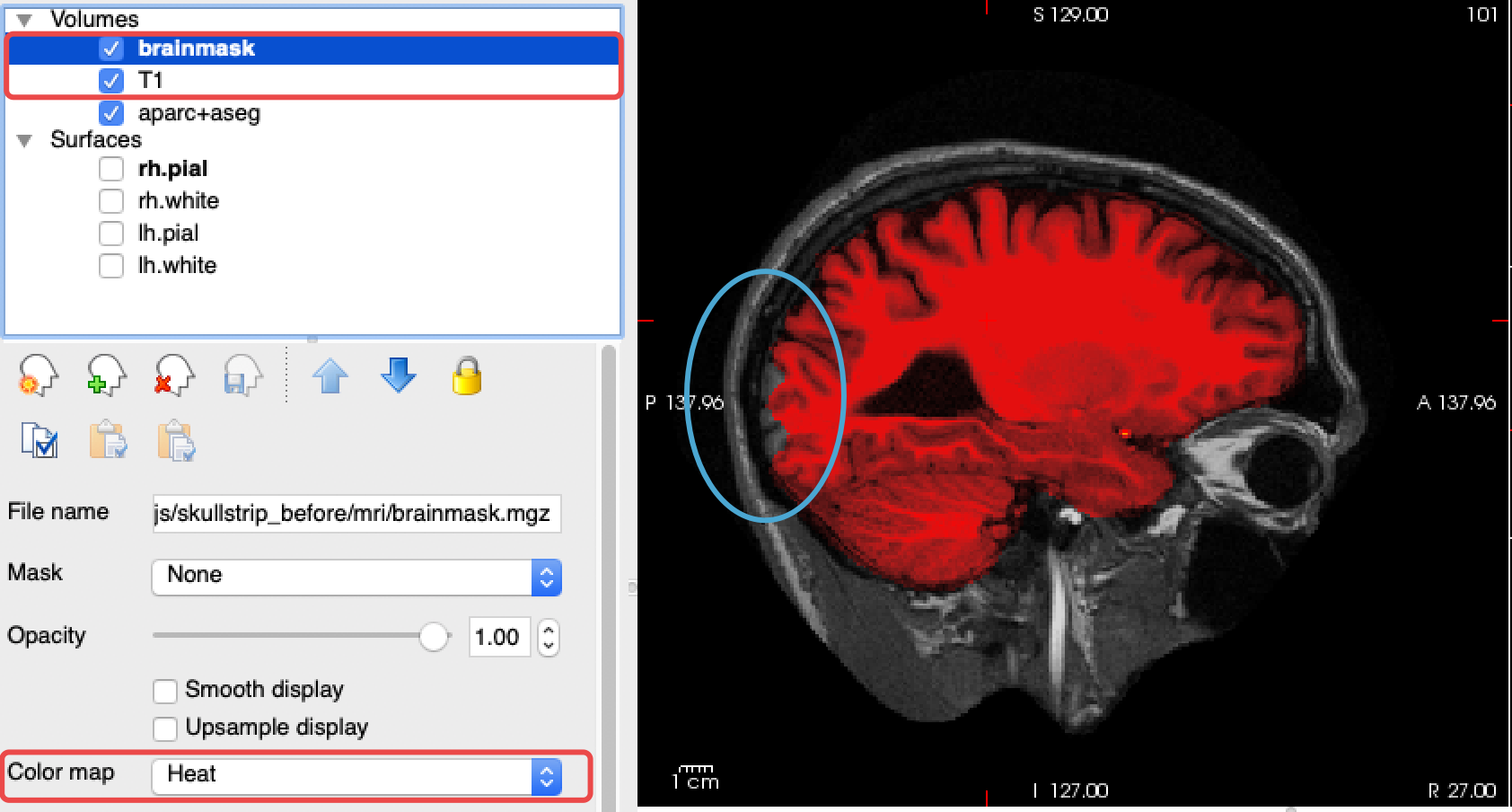The height and width of the screenshot is (812, 1512).
Task: Move the brainmask layer up with the up arrow
Action: [x=330, y=377]
